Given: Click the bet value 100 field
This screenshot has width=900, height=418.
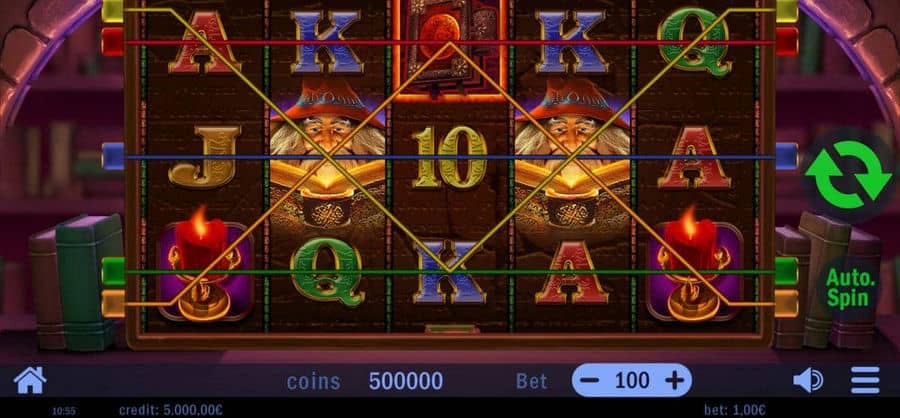Looking at the screenshot, I should click(632, 380).
